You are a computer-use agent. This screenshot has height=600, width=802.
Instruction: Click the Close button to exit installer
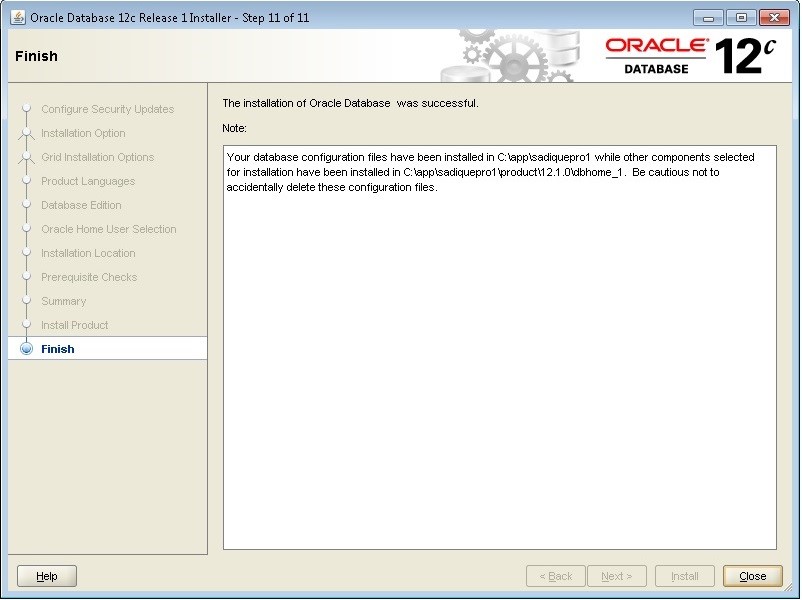point(752,576)
